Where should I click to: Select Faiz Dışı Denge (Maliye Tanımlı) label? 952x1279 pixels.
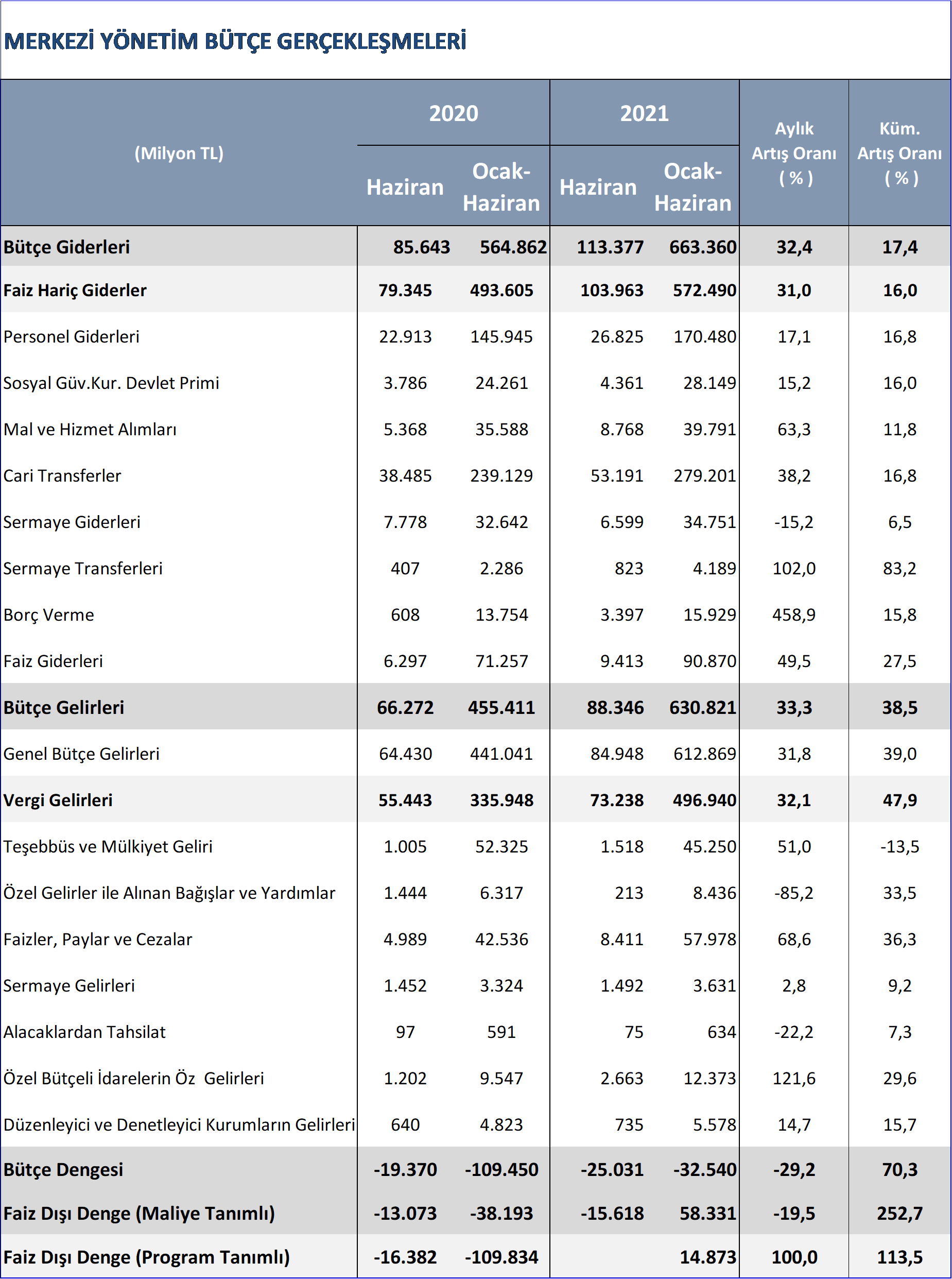pos(140,1214)
